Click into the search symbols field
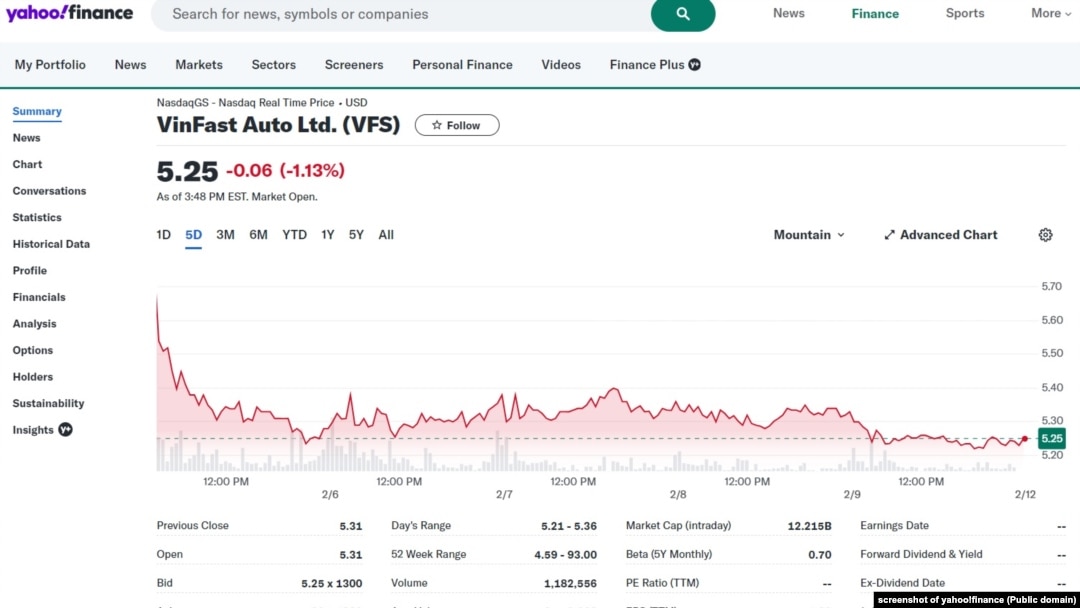The height and width of the screenshot is (608, 1080). 401,14
